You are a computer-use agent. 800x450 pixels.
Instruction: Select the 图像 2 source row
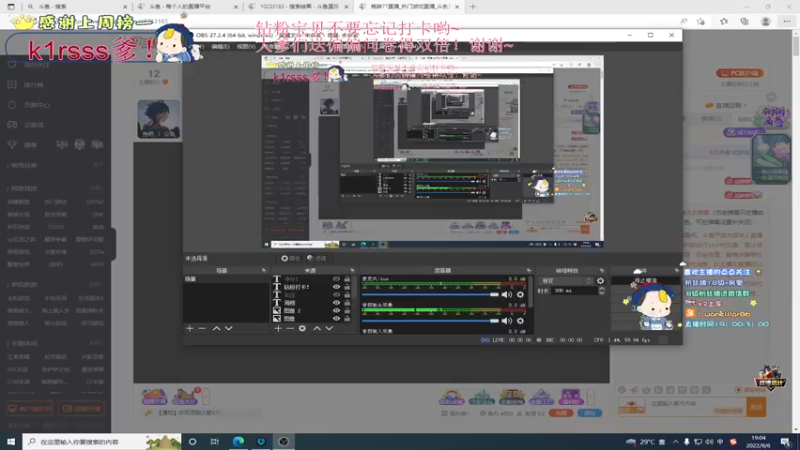pyautogui.click(x=311, y=311)
